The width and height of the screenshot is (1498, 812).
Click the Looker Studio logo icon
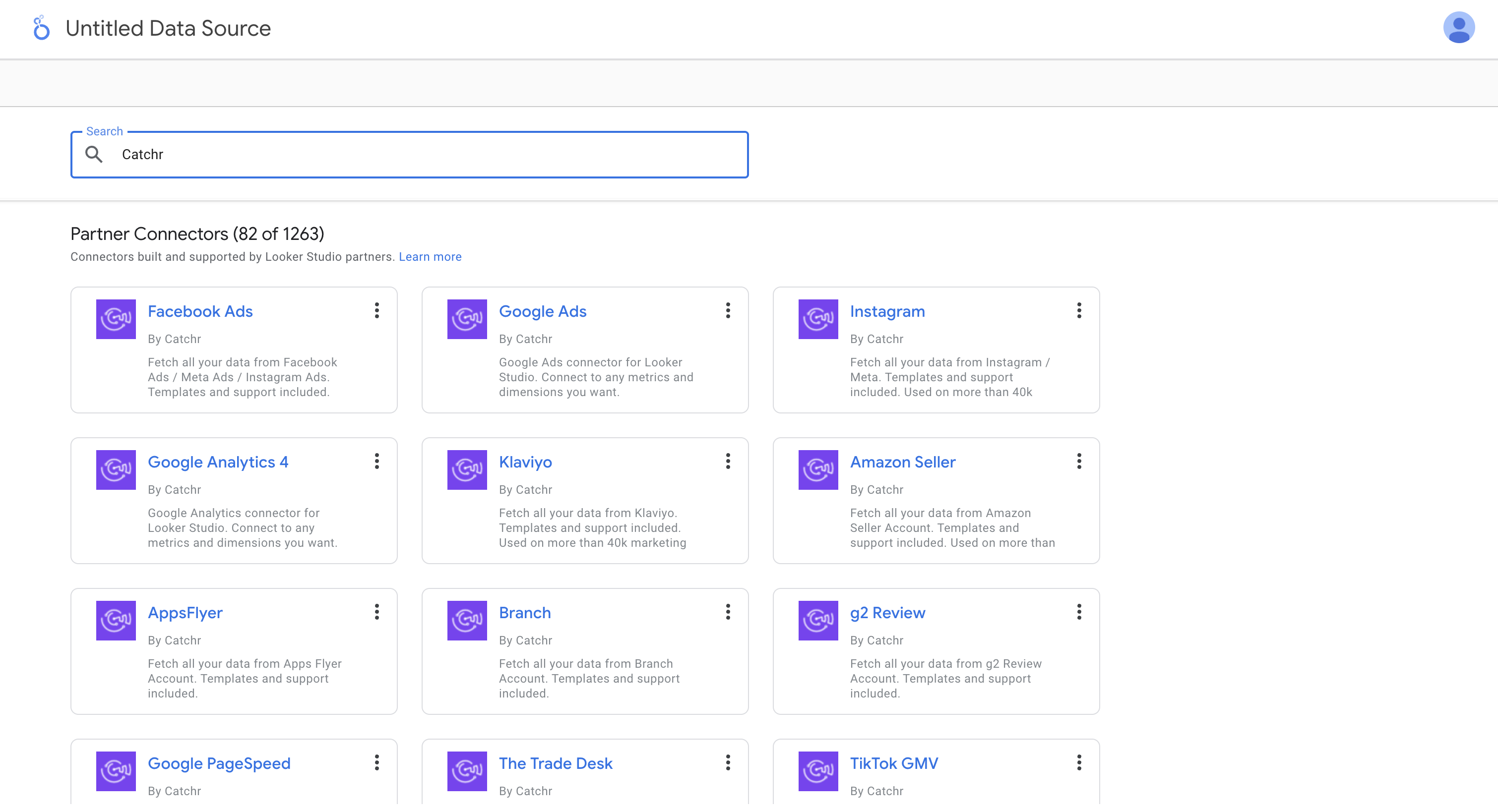(x=41, y=28)
